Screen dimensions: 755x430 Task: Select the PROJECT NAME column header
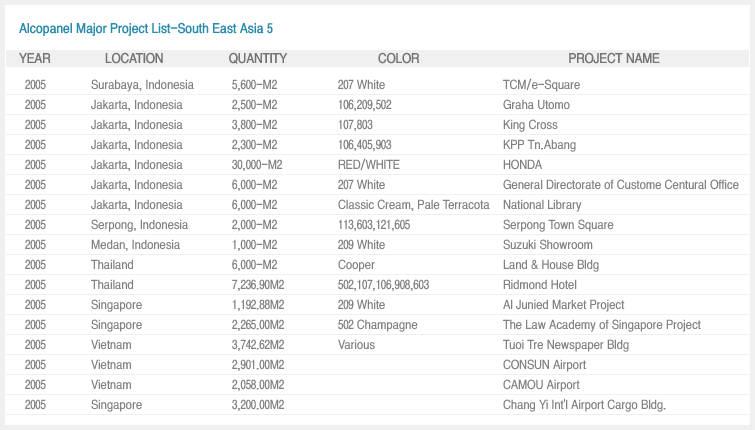614,58
